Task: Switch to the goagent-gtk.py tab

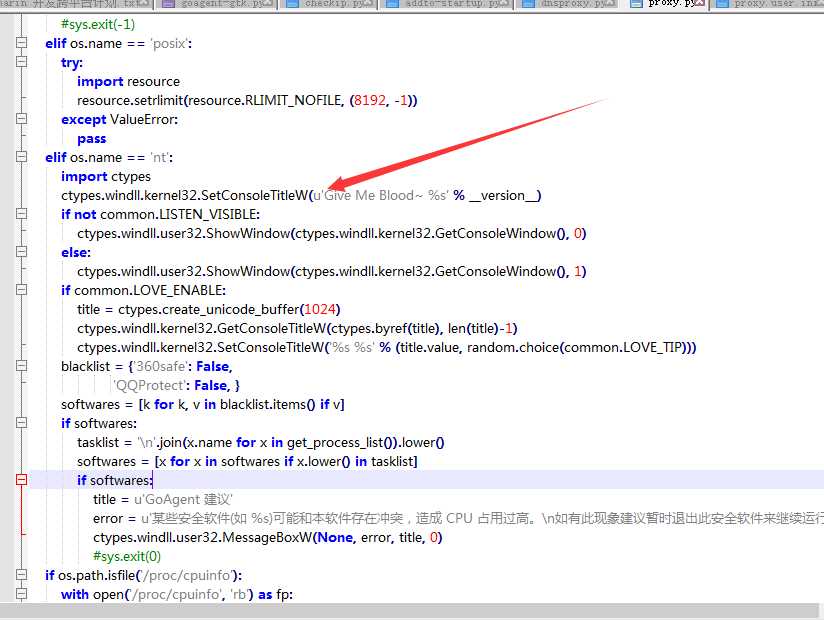Action: (x=218, y=4)
